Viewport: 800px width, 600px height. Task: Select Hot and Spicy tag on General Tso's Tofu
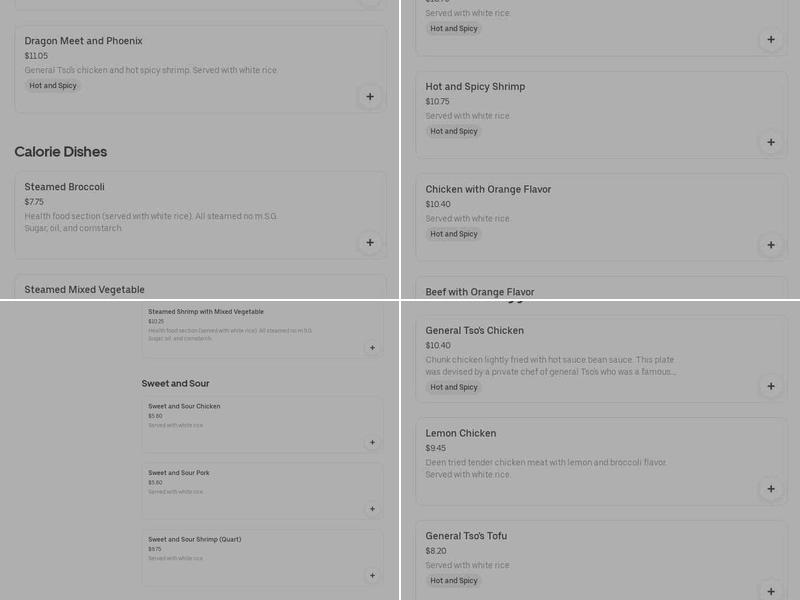[454, 581]
